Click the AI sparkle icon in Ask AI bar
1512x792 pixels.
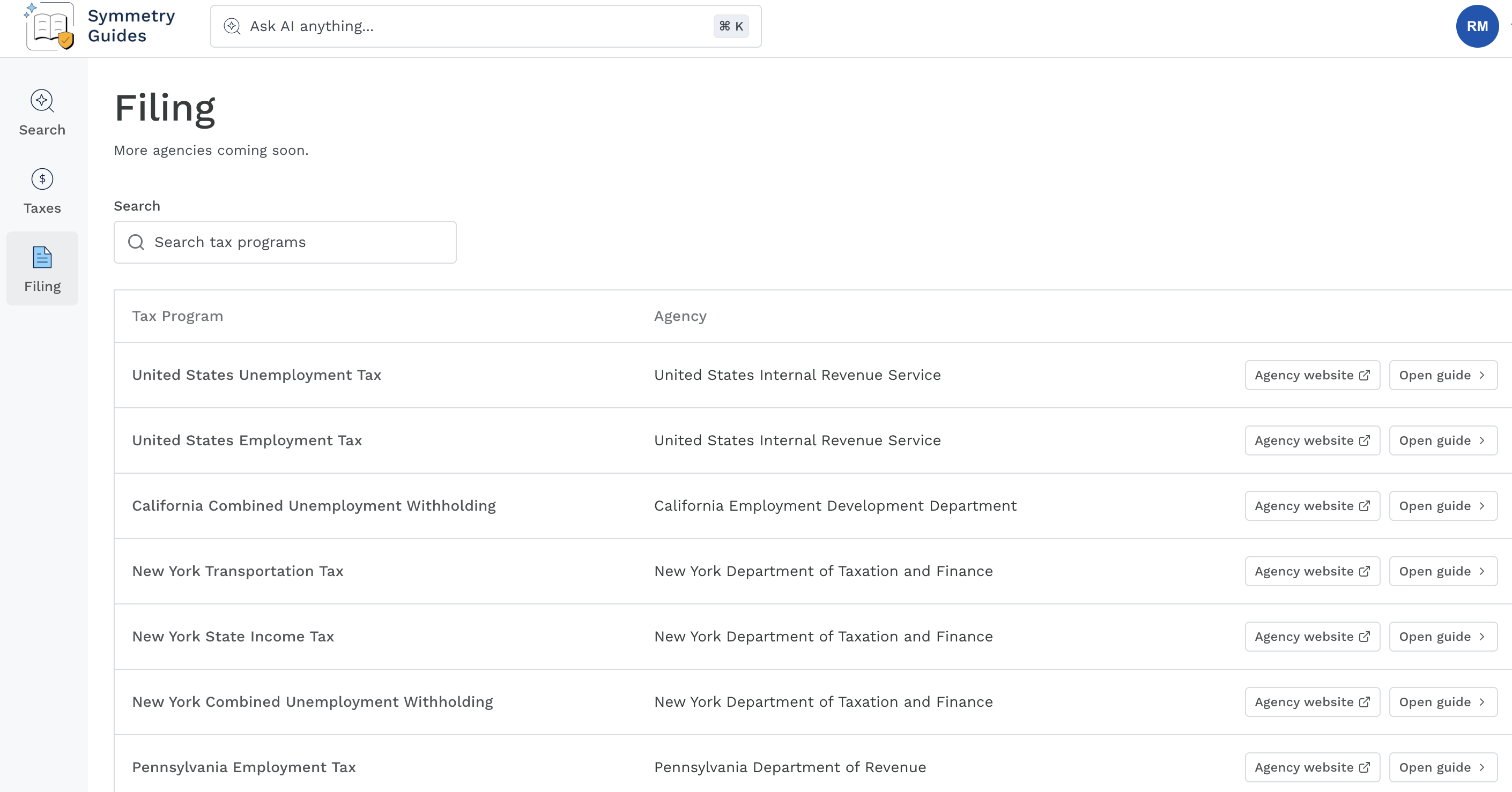point(233,26)
